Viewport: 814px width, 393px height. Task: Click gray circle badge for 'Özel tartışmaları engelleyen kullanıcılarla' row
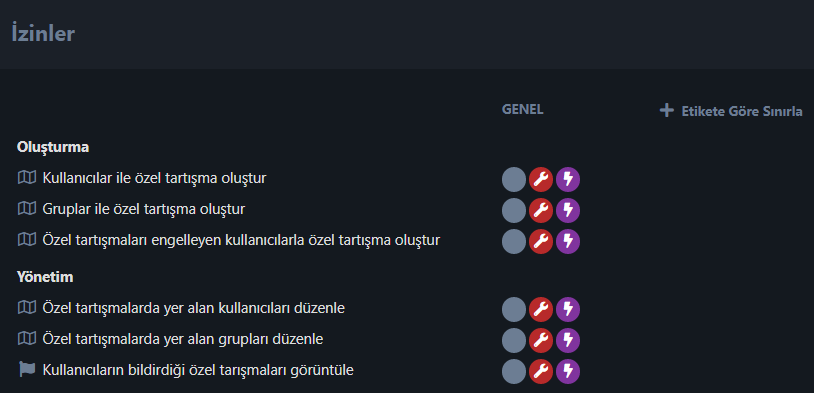pyautogui.click(x=514, y=242)
